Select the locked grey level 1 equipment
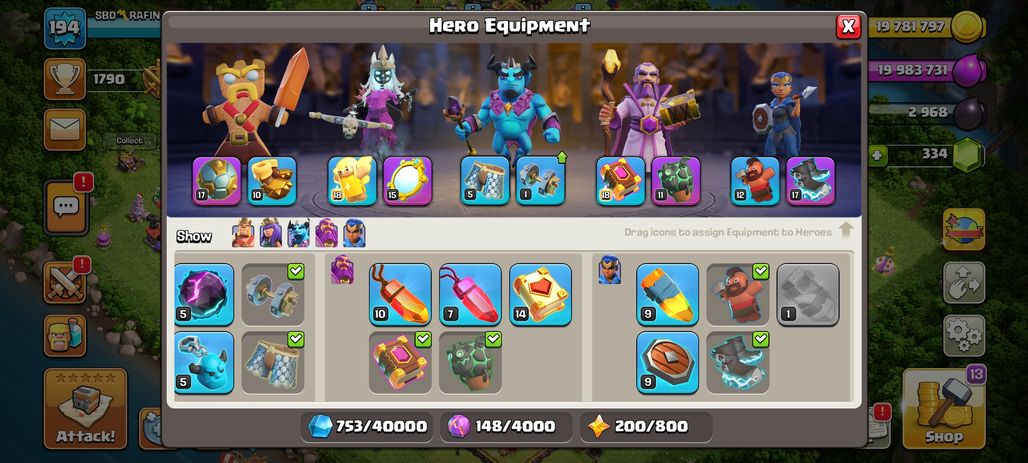Screen dimensions: 1028x463 point(808,294)
